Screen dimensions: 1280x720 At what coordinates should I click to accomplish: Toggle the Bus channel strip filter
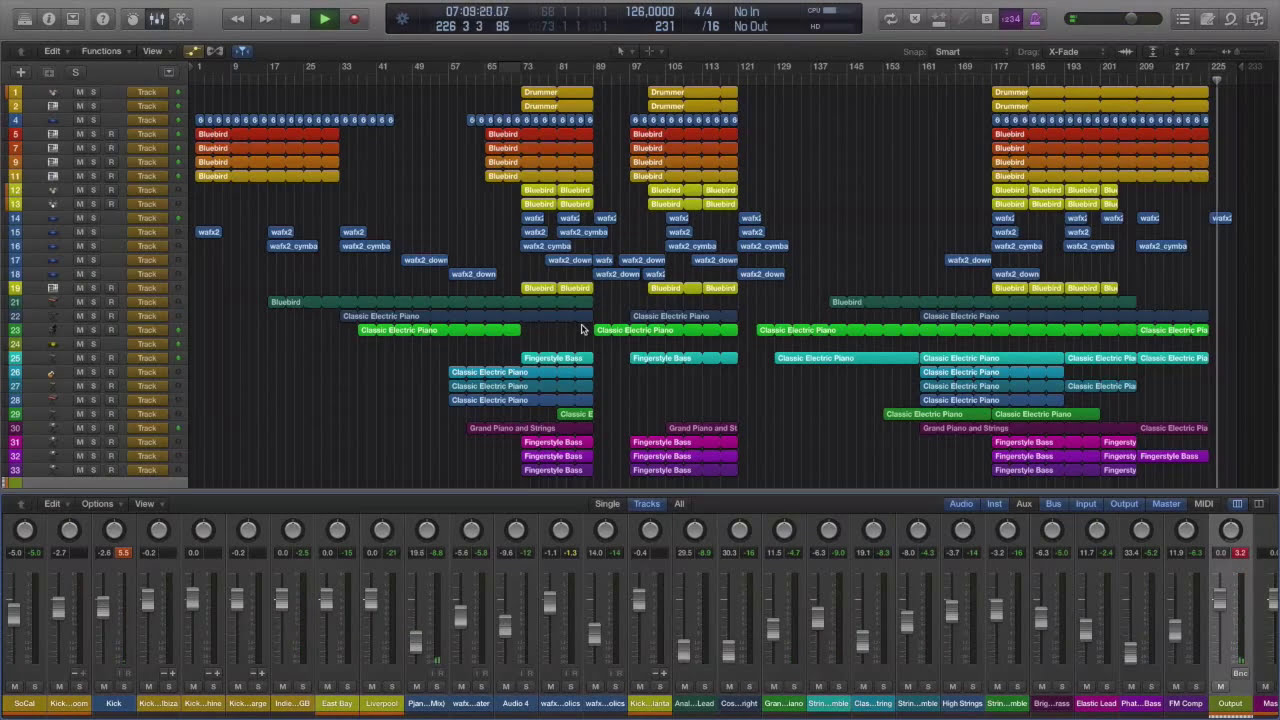point(1053,504)
